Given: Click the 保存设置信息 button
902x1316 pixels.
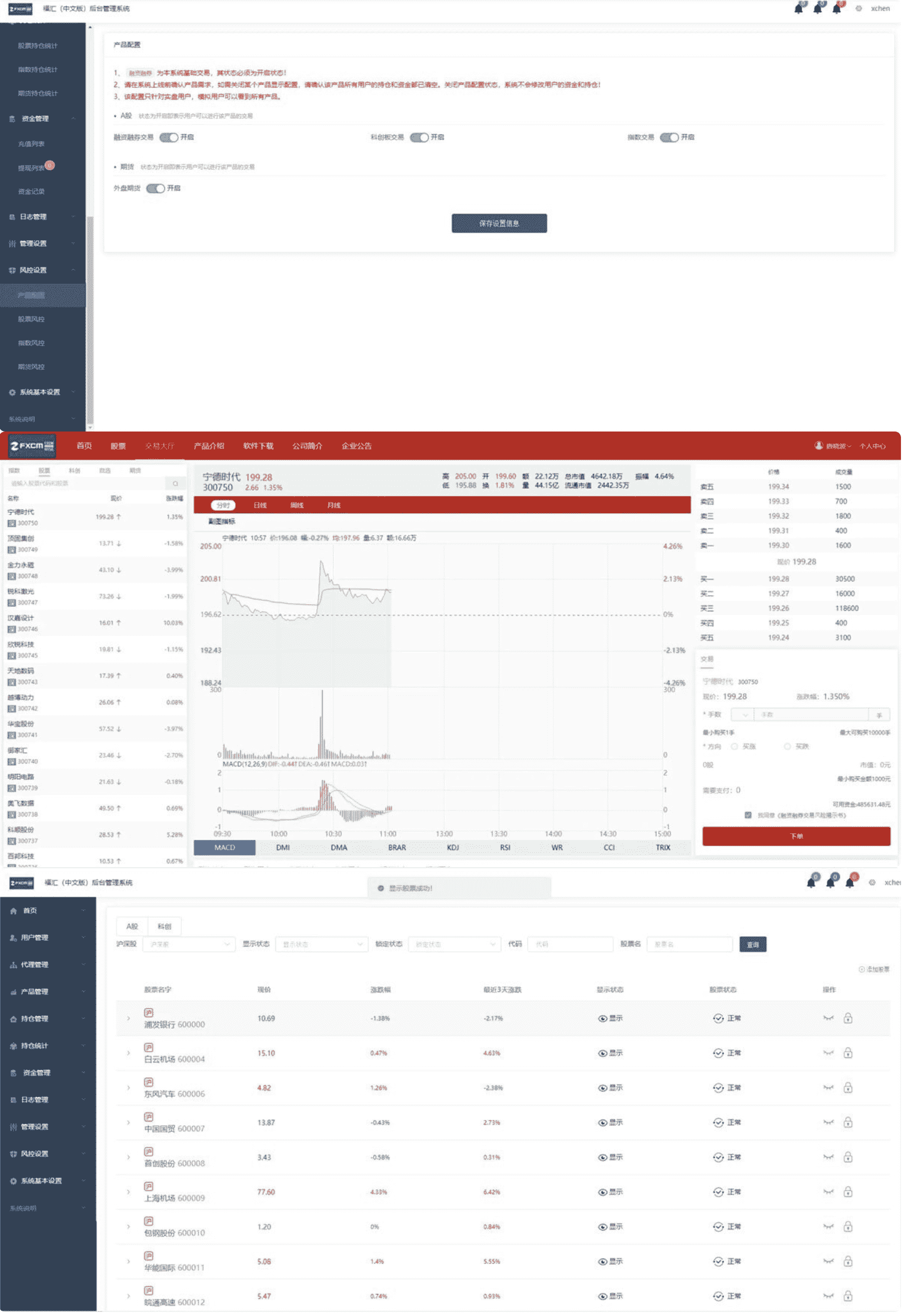Looking at the screenshot, I should (500, 223).
